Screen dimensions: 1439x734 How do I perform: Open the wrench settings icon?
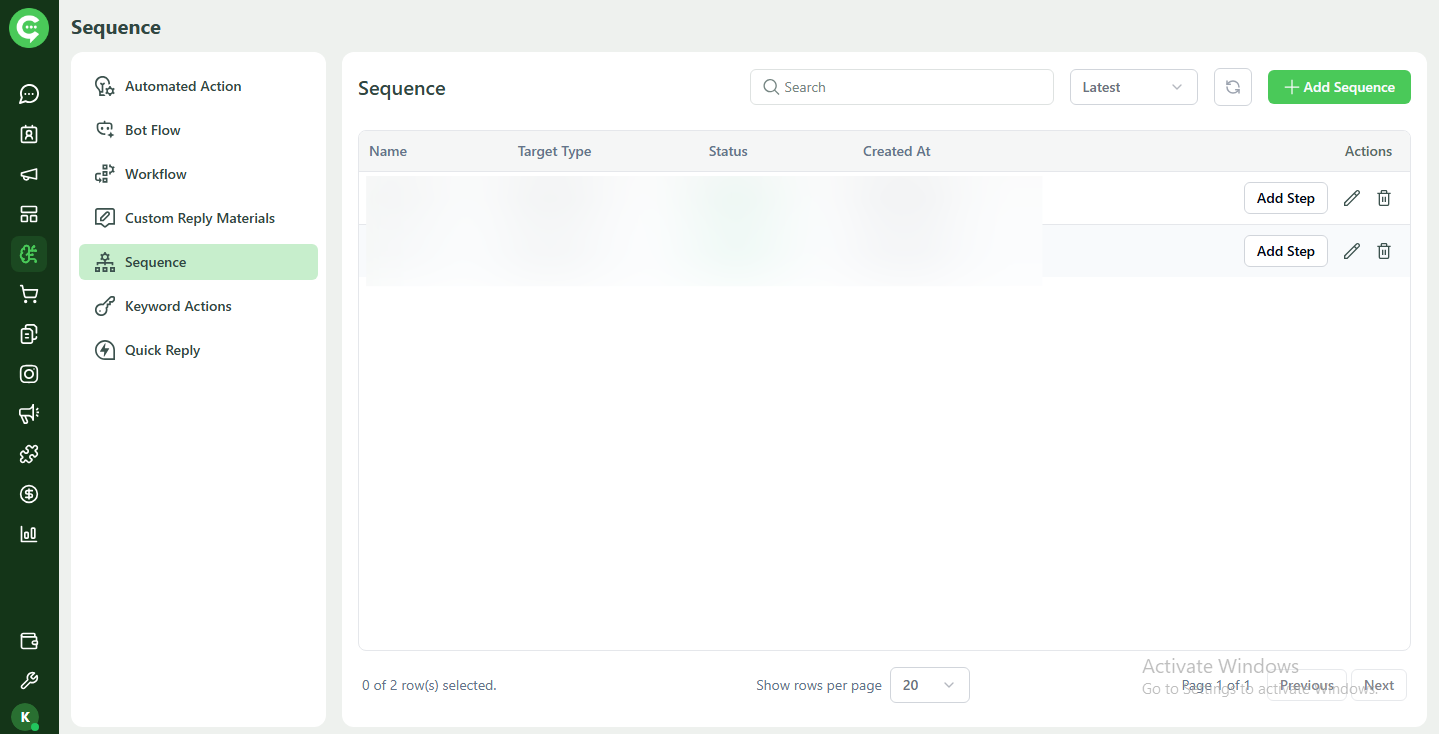point(29,680)
